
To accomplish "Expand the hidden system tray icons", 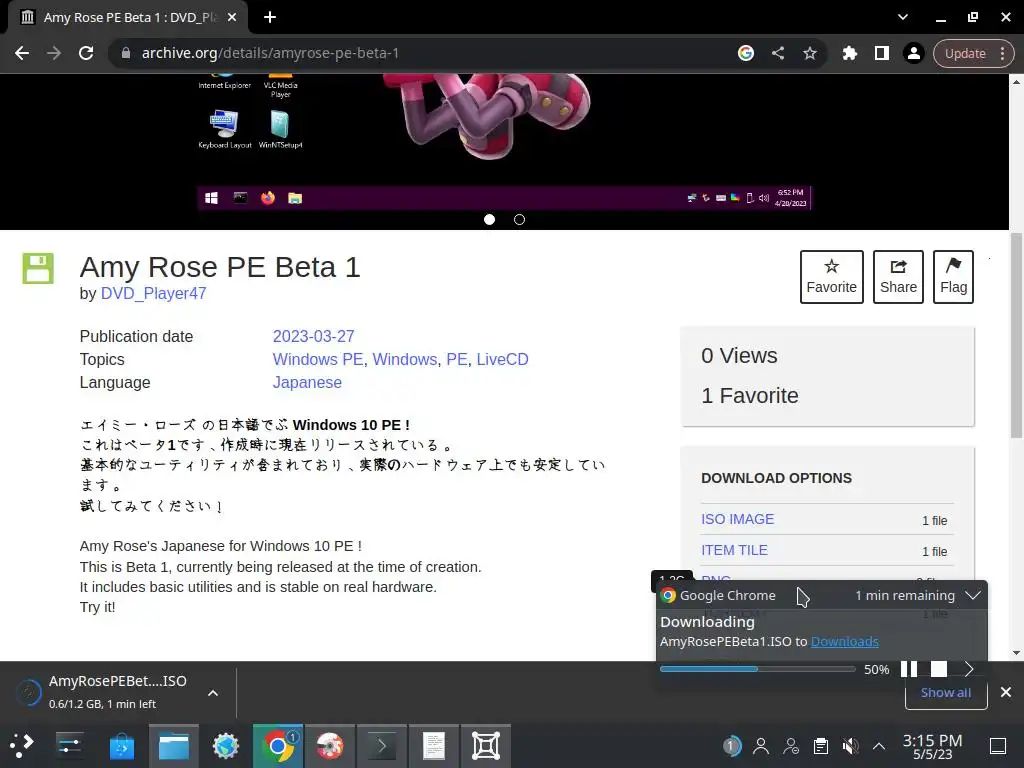I will click(879, 746).
